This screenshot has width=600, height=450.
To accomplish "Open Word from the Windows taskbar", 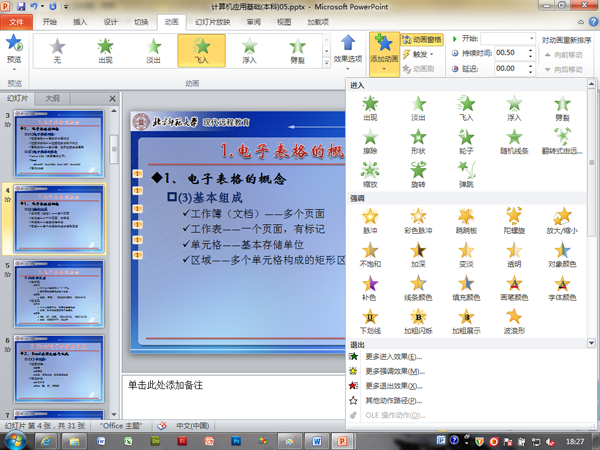I will pyautogui.click(x=320, y=439).
